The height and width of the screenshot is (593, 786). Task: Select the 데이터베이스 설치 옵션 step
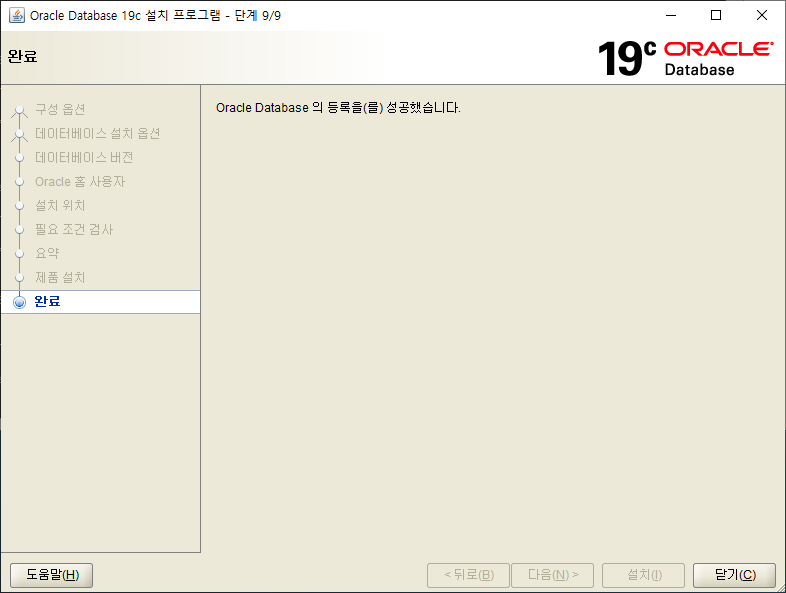tap(98, 133)
